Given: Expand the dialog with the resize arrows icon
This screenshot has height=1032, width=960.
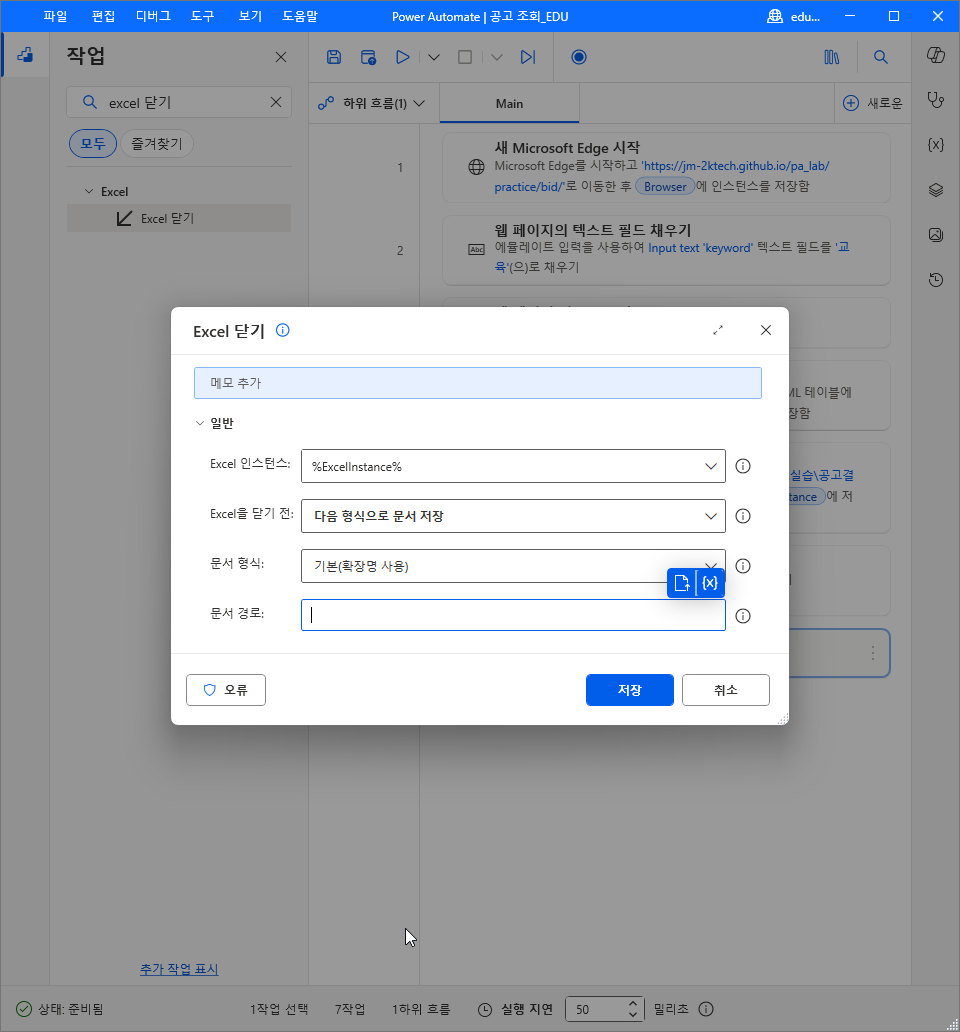Looking at the screenshot, I should coord(718,330).
